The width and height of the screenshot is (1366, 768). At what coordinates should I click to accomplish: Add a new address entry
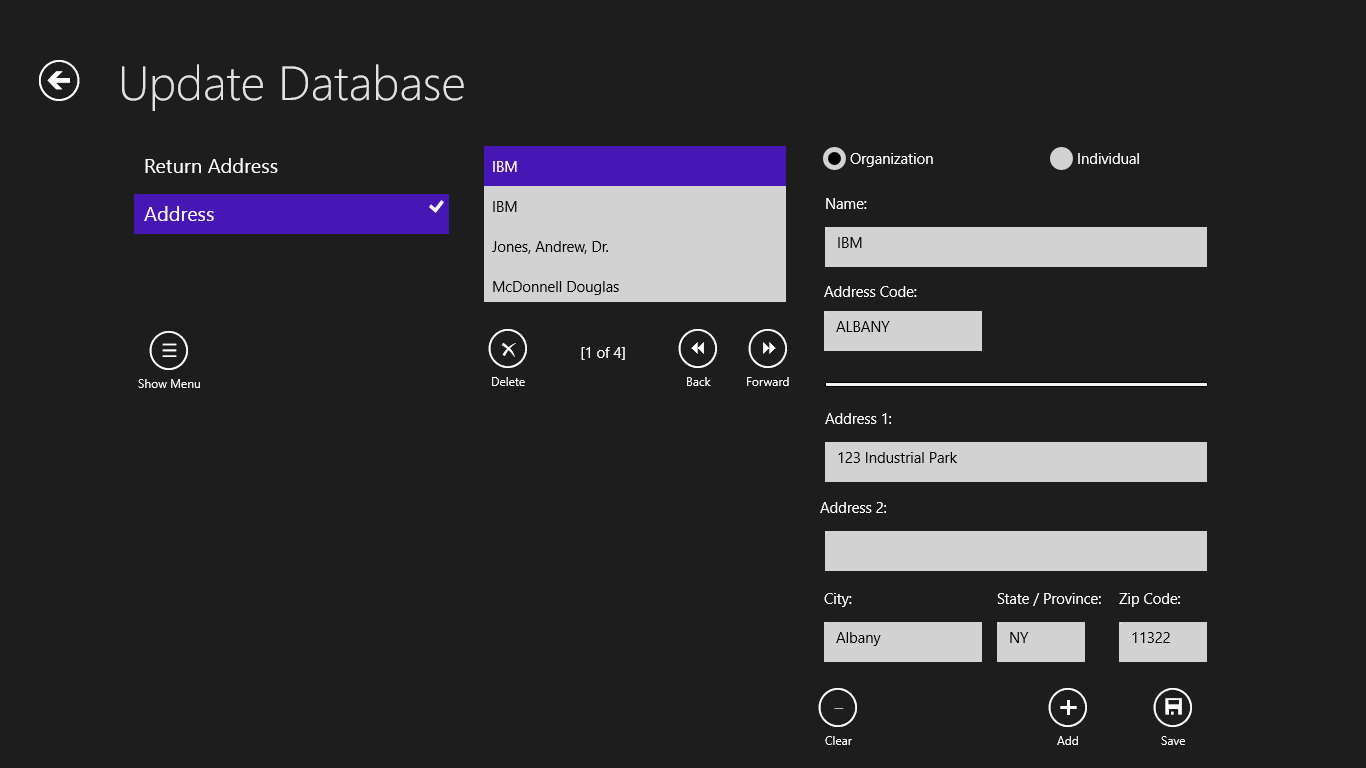(1067, 707)
